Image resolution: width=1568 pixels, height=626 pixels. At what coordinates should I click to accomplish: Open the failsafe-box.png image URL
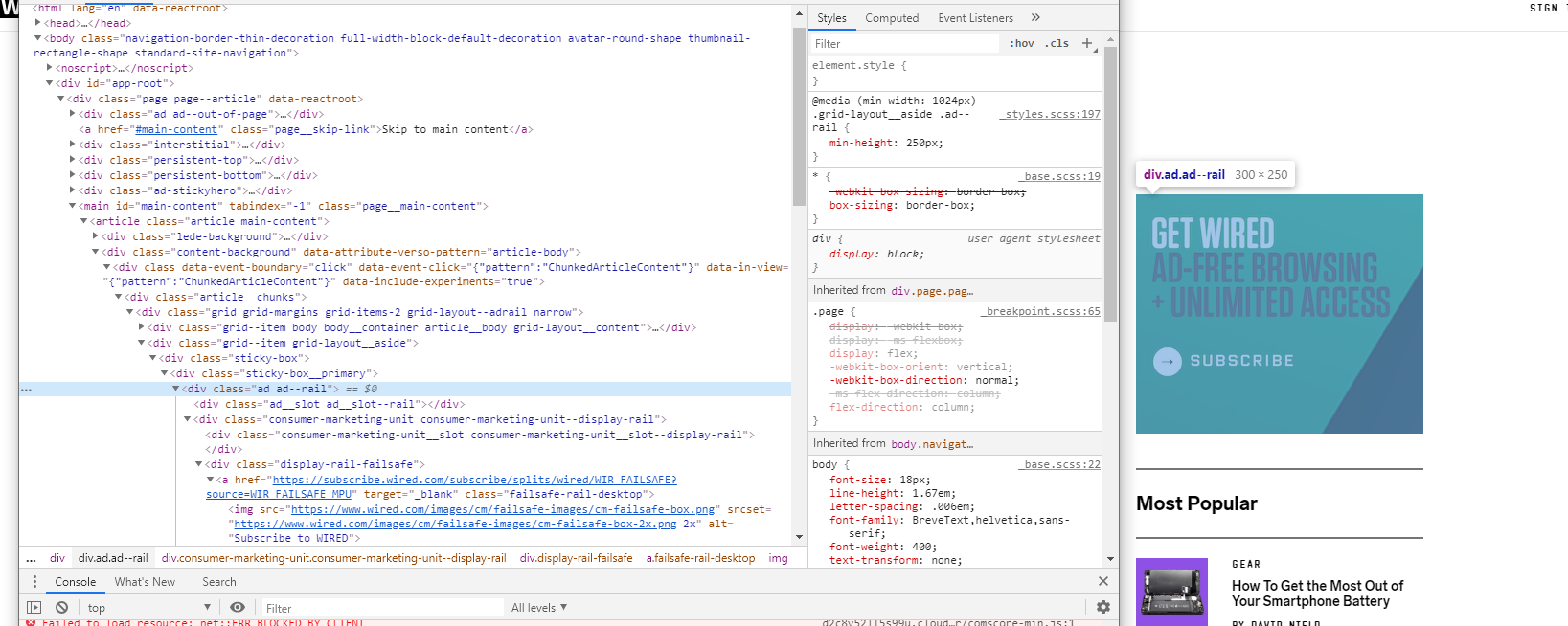(x=502, y=509)
